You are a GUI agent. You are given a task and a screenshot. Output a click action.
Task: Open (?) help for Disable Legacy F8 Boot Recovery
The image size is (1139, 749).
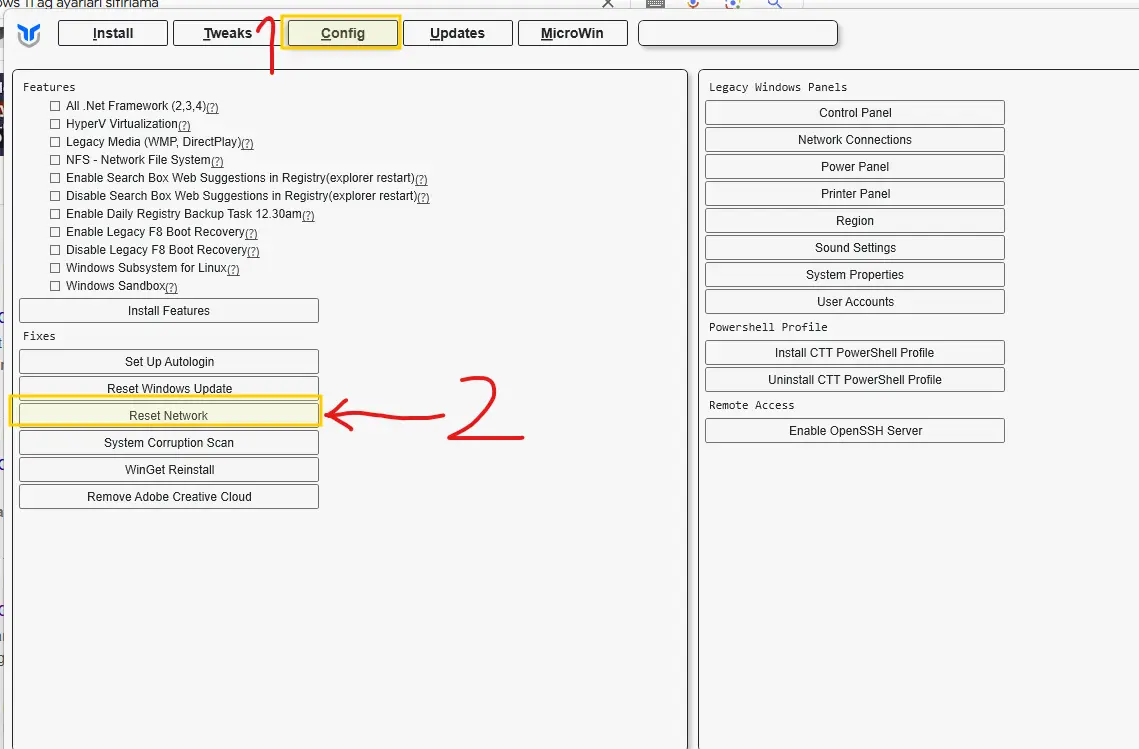tap(254, 251)
